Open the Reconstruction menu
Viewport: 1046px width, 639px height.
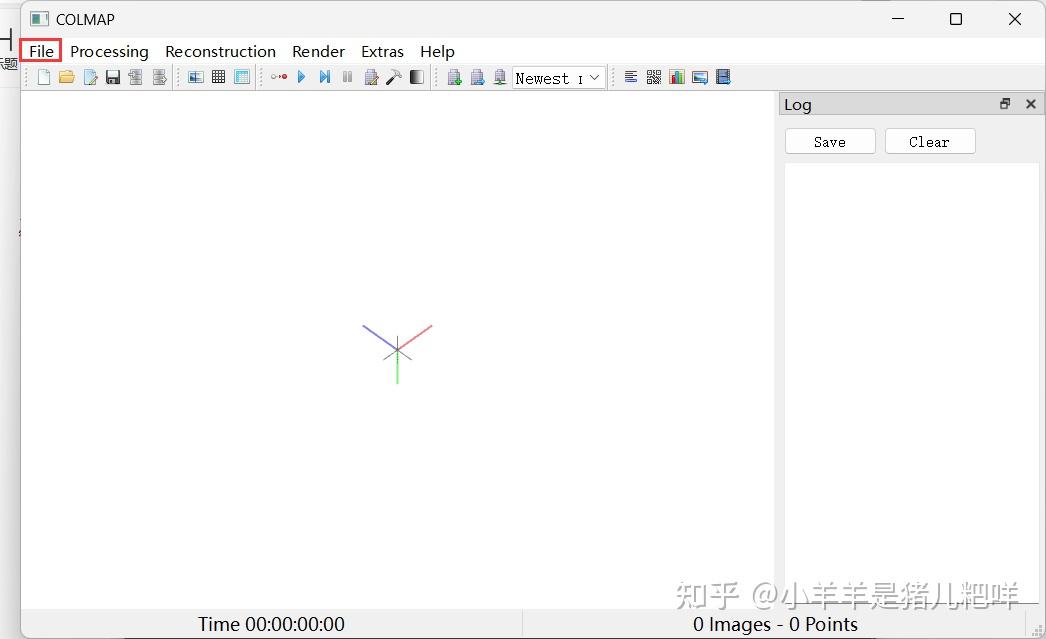coord(220,51)
